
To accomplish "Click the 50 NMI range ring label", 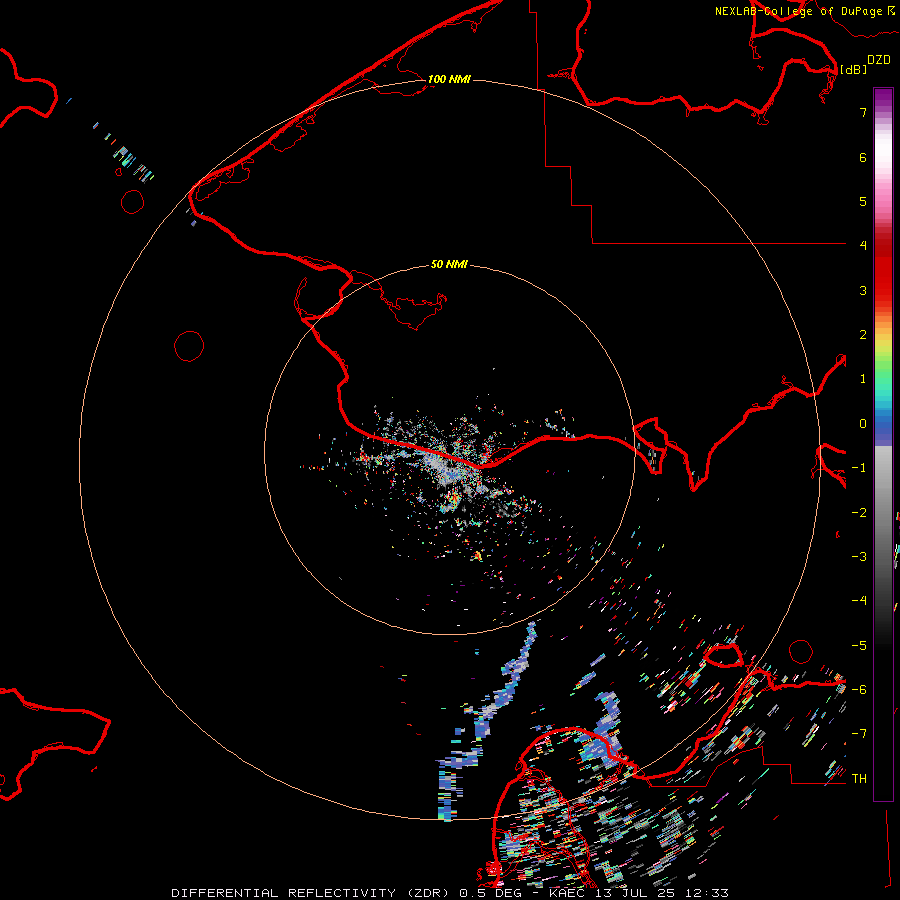I will point(449,264).
